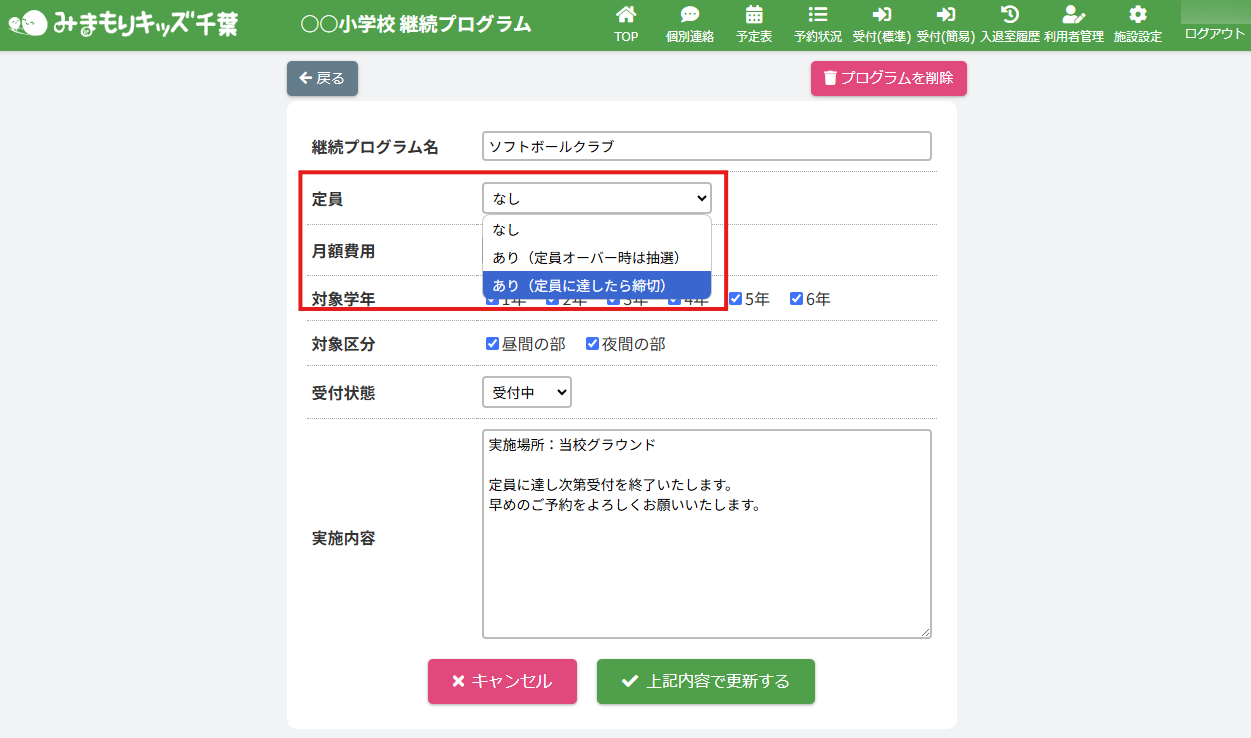Open 利用者管理 user edit icon
Image resolution: width=1251 pixels, height=738 pixels.
(x=1073, y=15)
